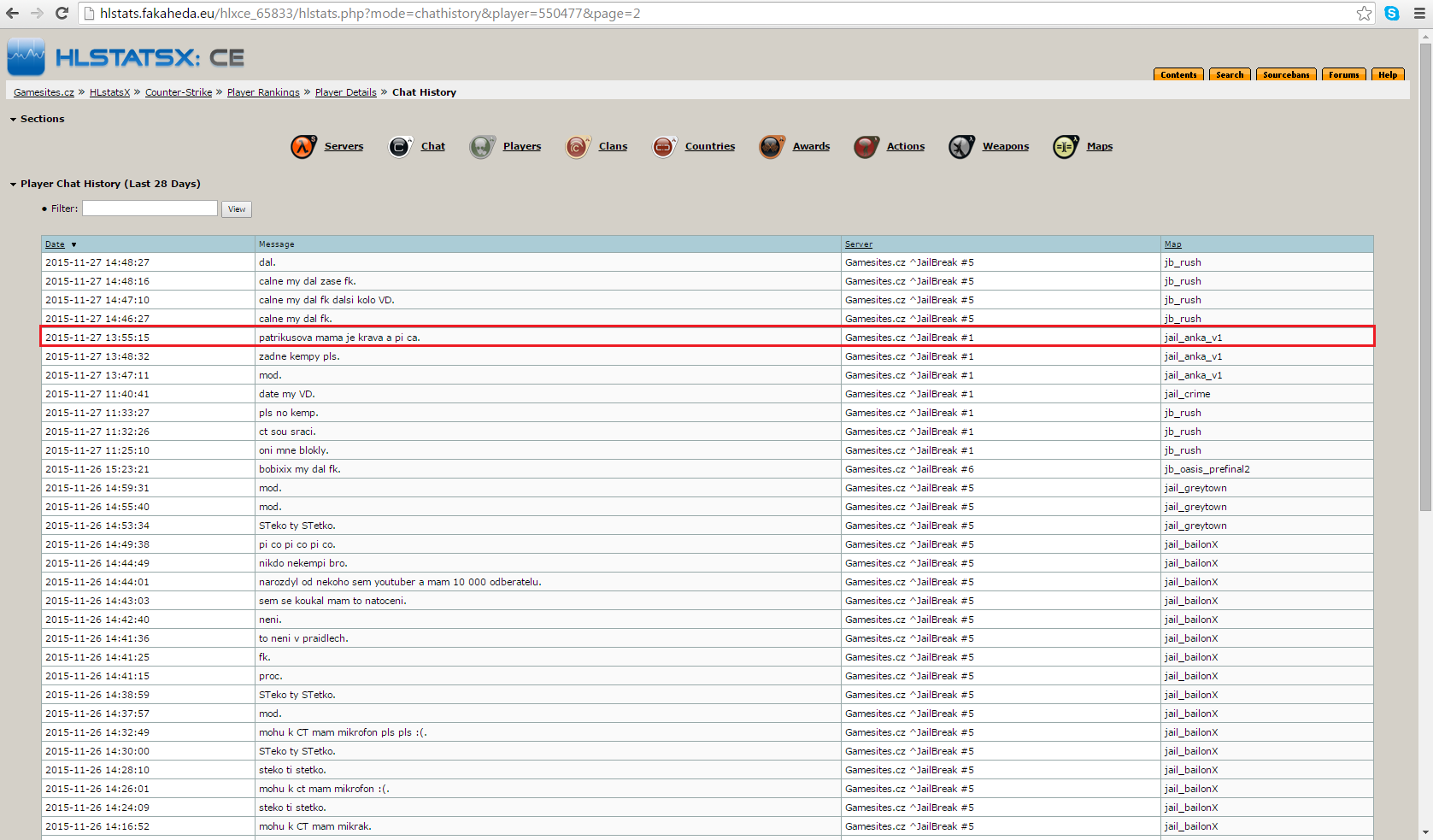Click the Actions text link
This screenshot has height=840, width=1433.
[906, 146]
